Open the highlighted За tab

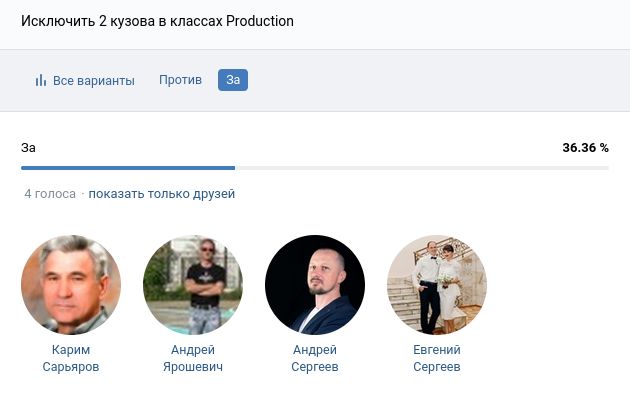pyautogui.click(x=233, y=80)
